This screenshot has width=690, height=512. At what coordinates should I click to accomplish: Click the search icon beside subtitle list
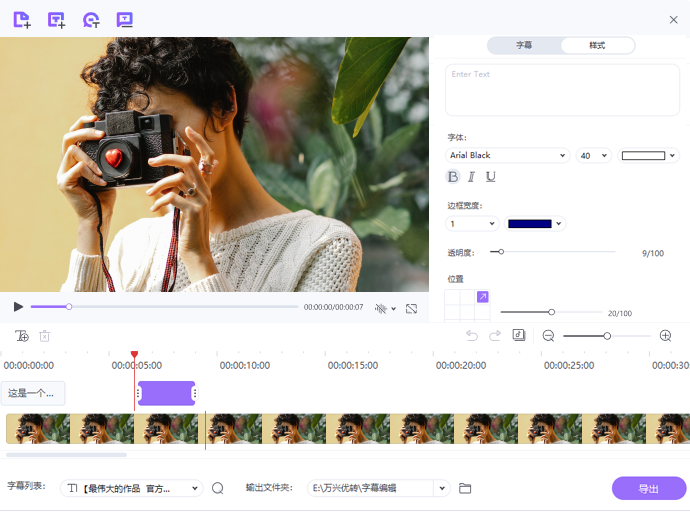click(x=218, y=488)
